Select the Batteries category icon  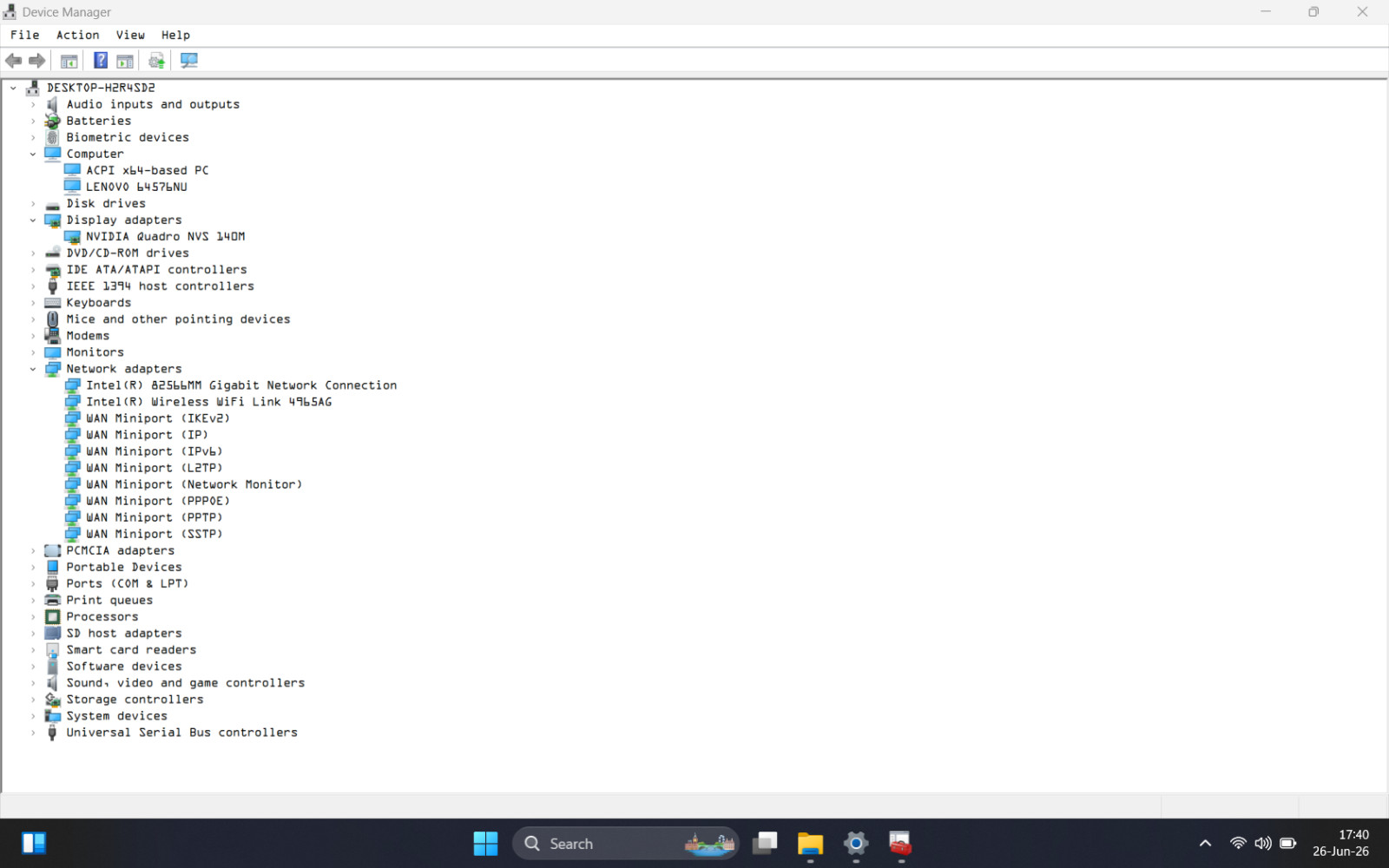pos(52,121)
